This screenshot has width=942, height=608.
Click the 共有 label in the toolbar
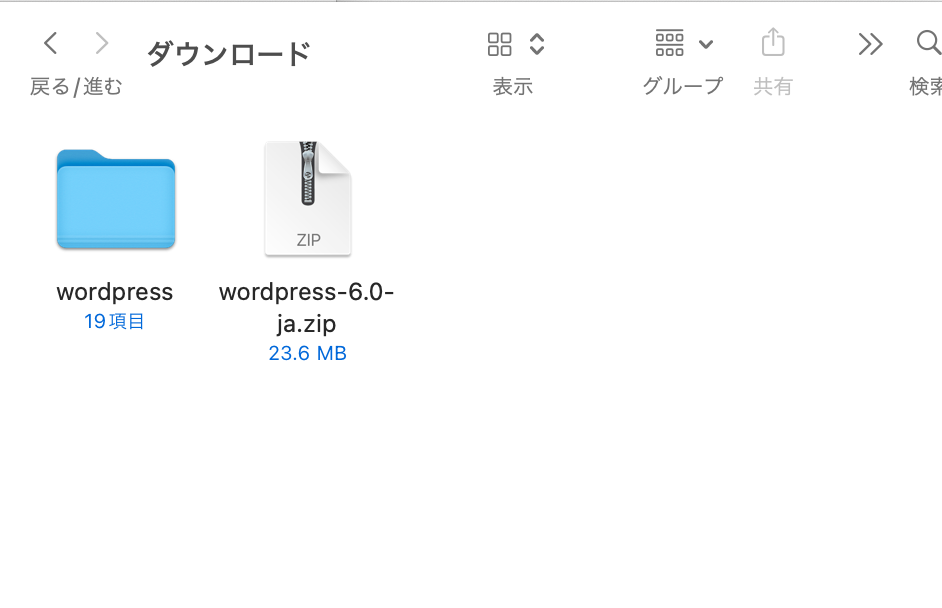click(773, 87)
